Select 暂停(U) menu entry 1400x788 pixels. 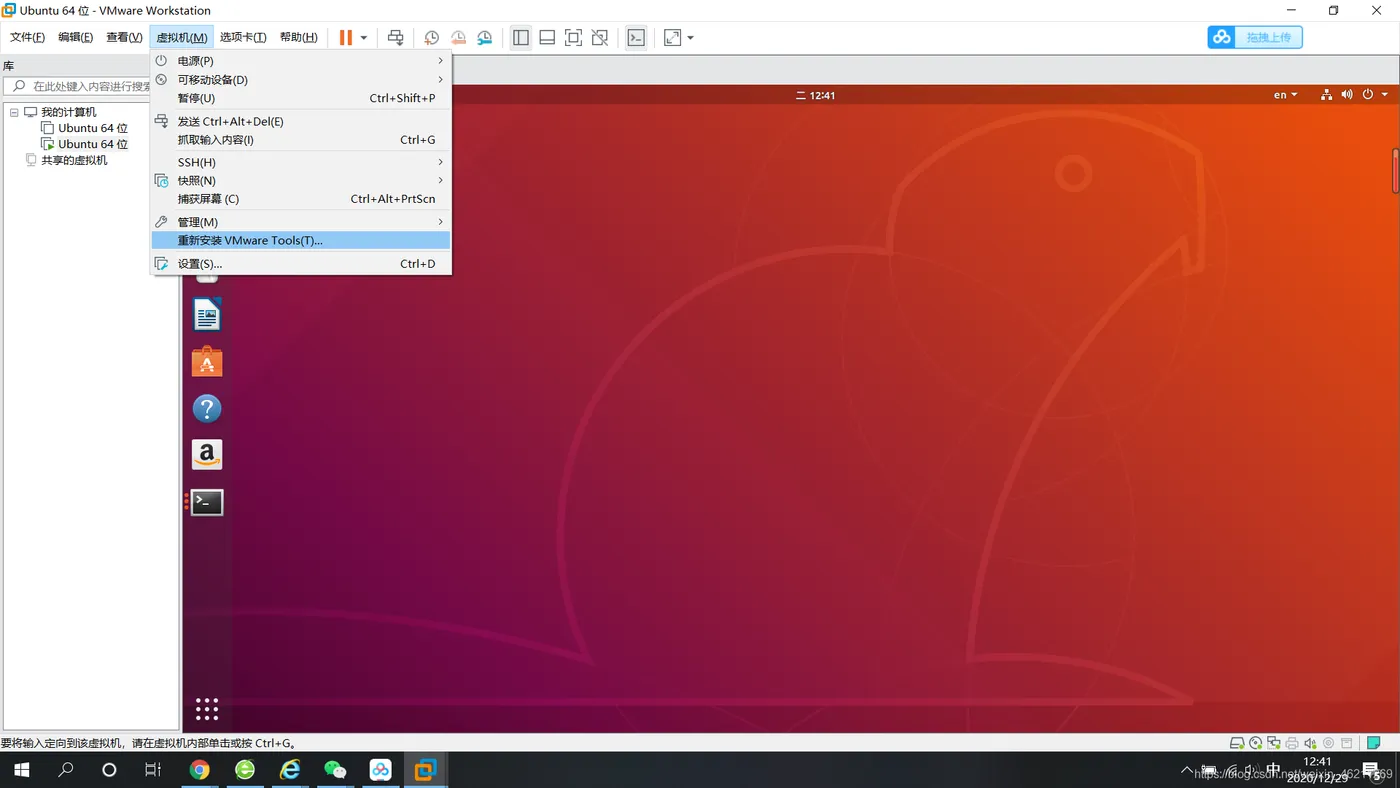(300, 98)
